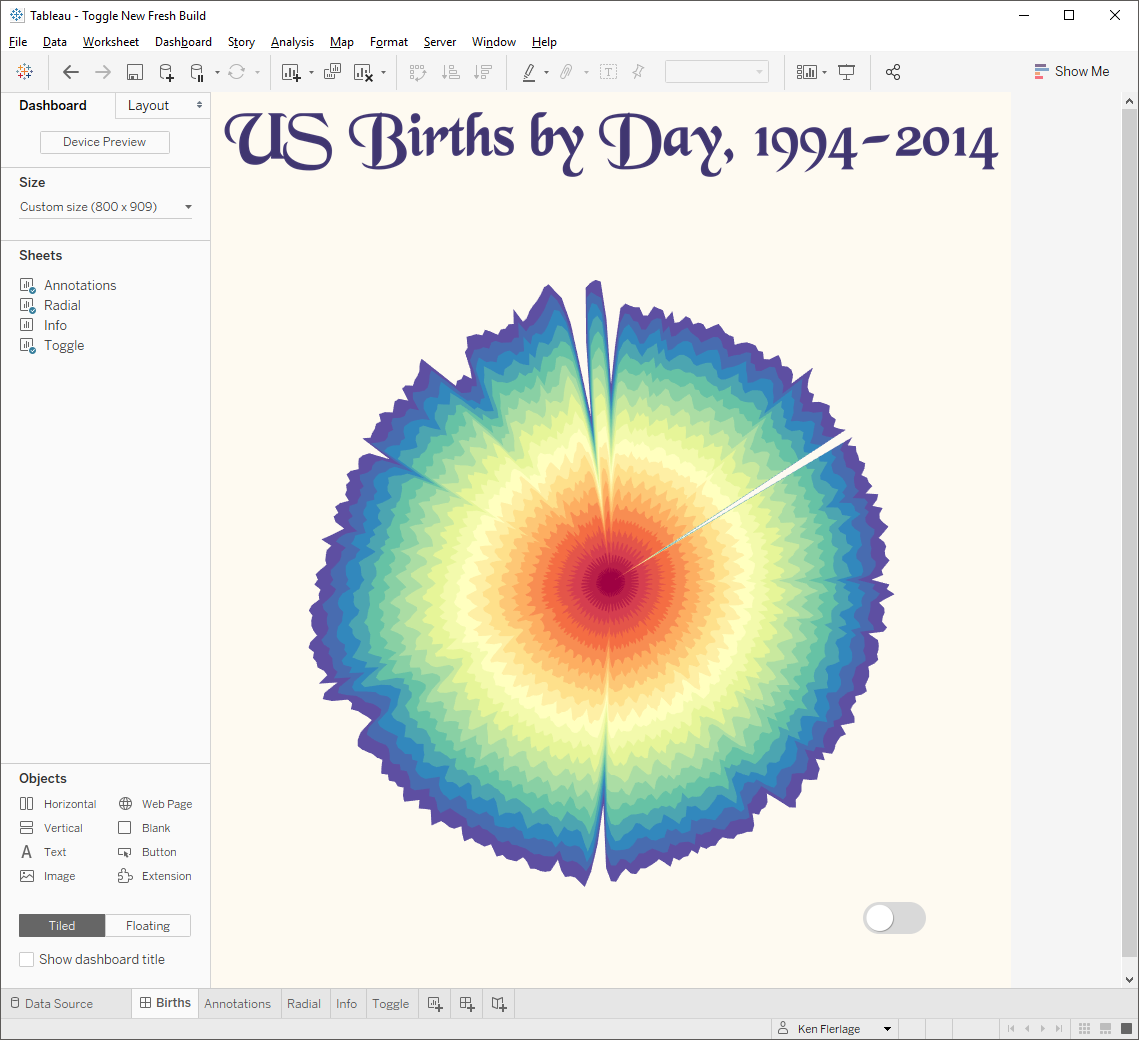Open the Show Me panel

coord(1071,71)
